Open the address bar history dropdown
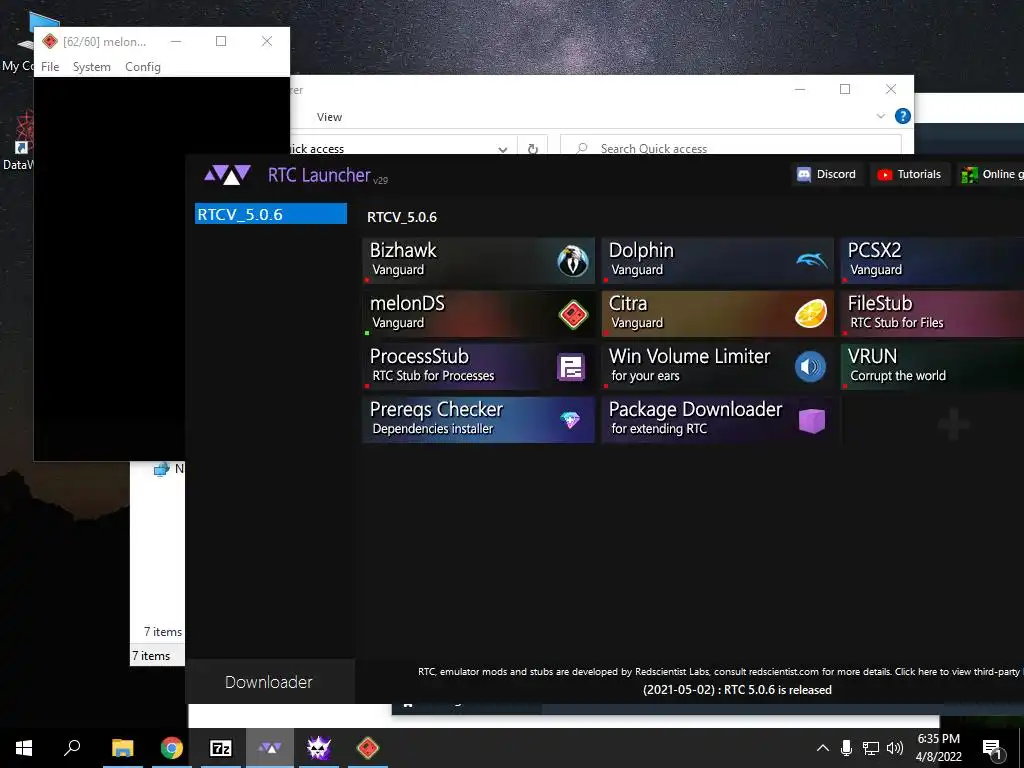This screenshot has height=768, width=1024. click(502, 149)
